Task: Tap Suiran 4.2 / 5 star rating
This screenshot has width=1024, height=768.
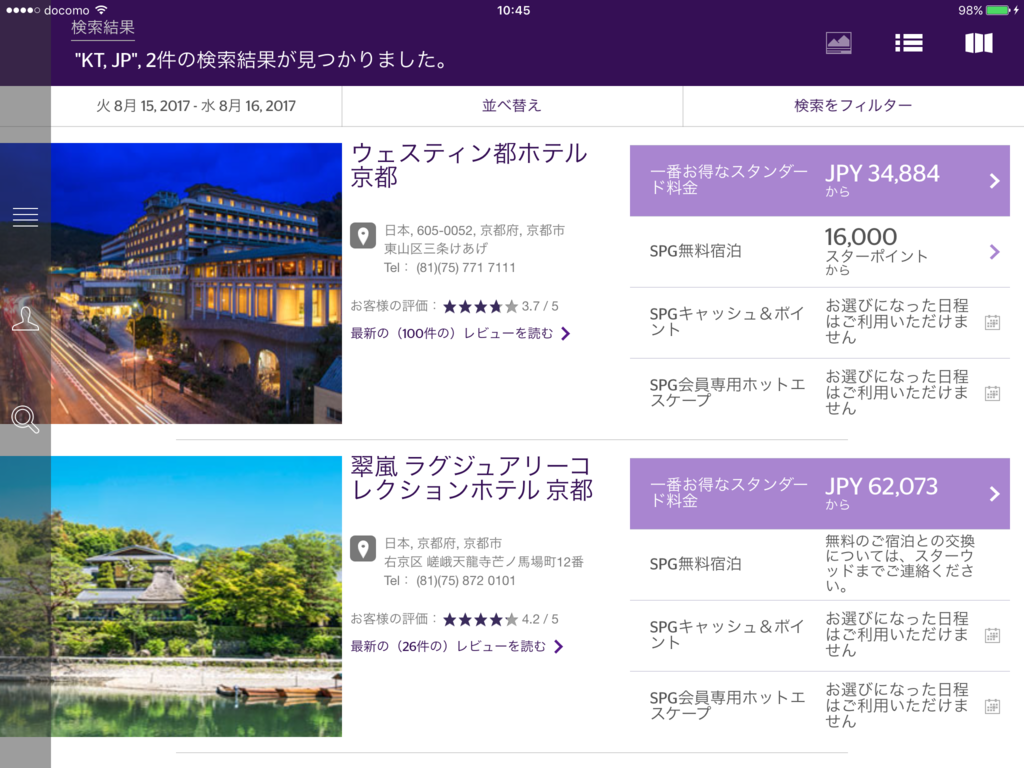Action: coord(501,619)
